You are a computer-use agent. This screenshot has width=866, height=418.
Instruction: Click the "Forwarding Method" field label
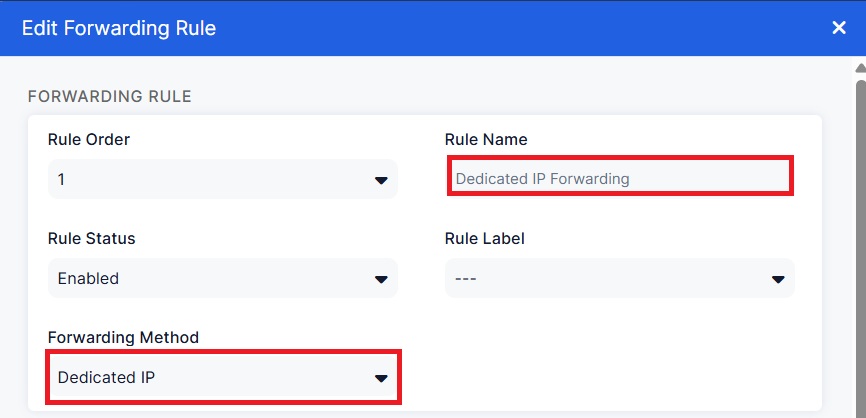(x=123, y=337)
